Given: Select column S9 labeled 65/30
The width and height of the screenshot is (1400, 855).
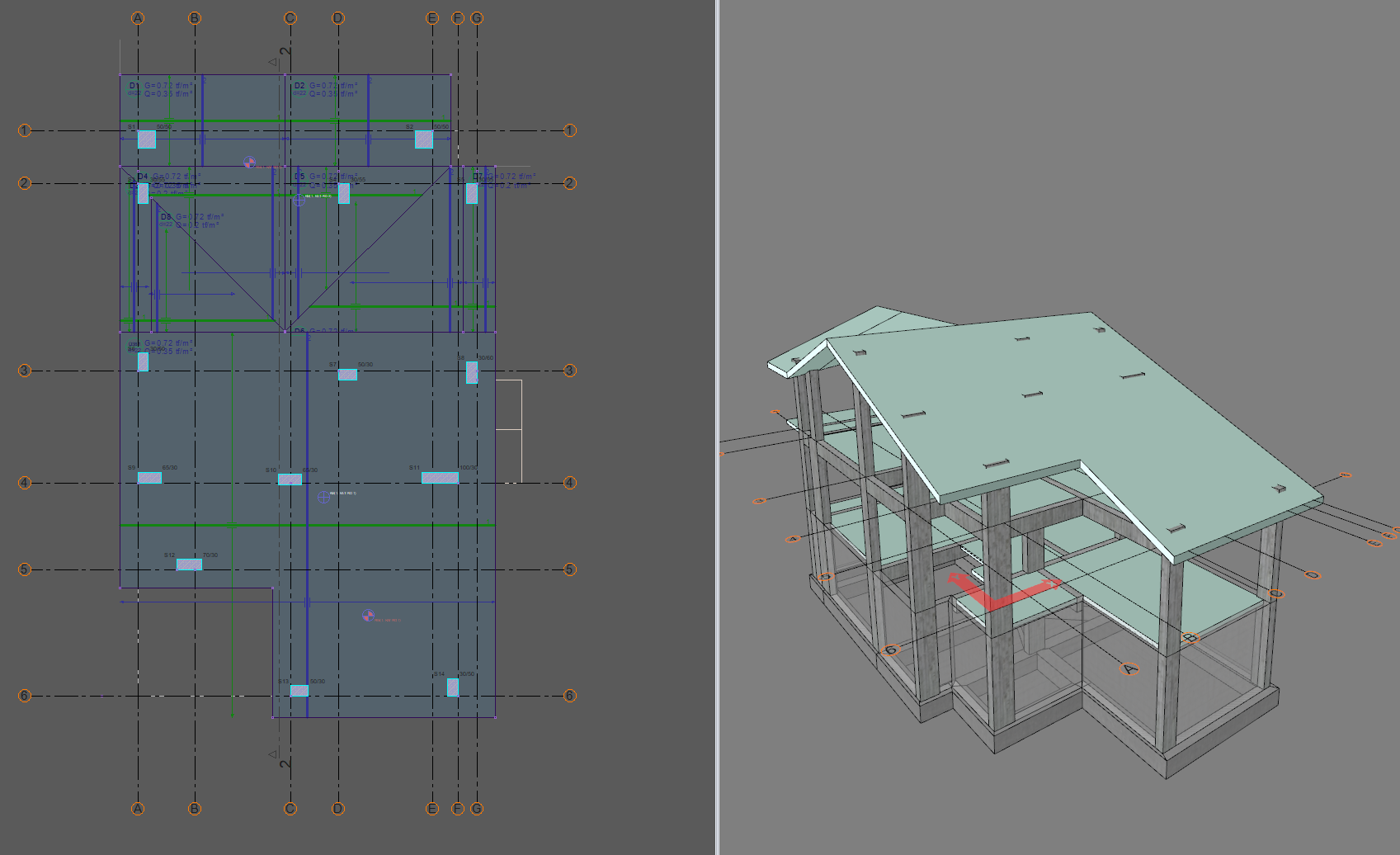Looking at the screenshot, I should coord(149,478).
